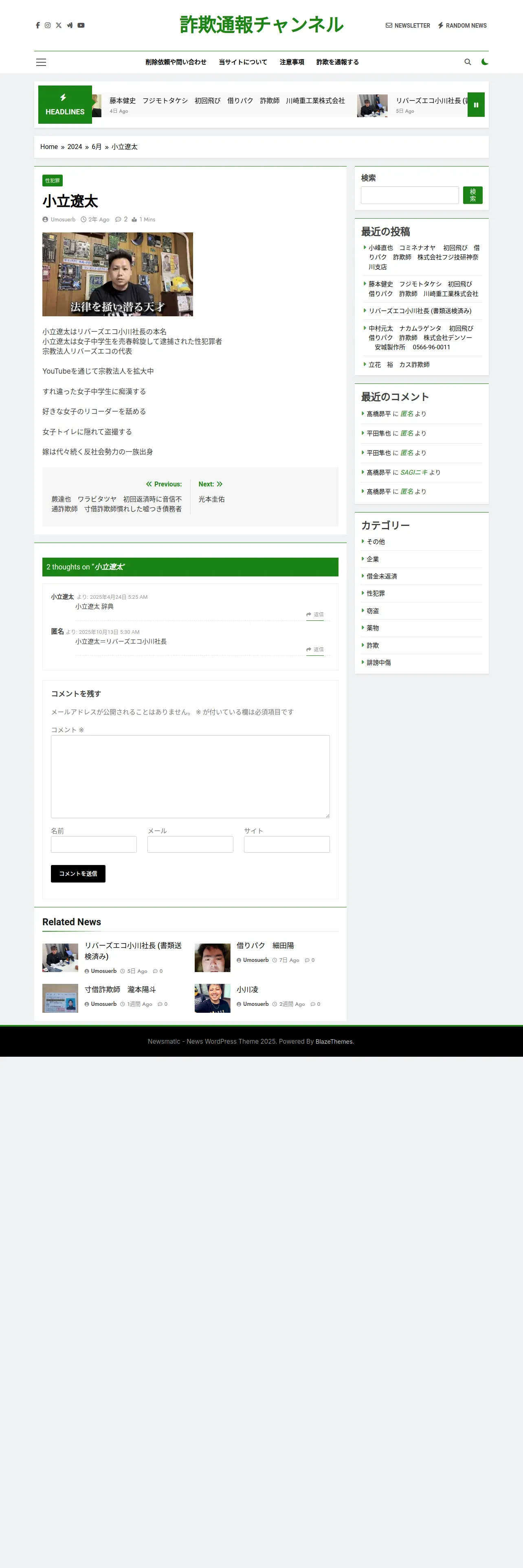Select the 詐欺 category

point(373,645)
